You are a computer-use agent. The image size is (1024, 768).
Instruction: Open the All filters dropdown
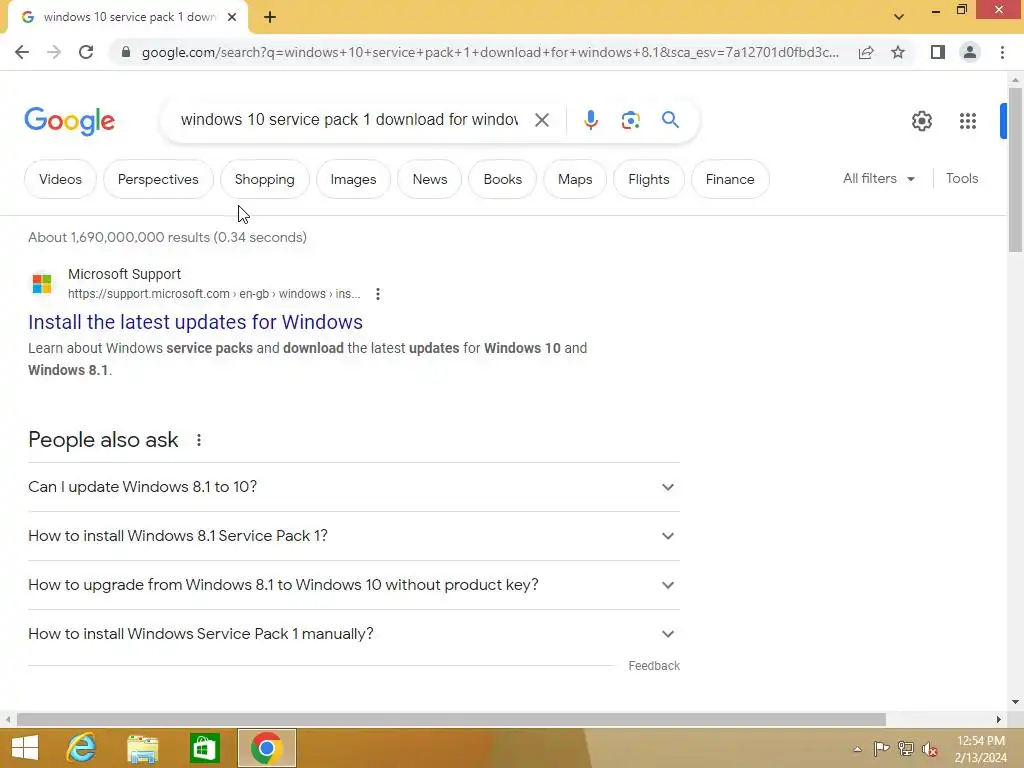(878, 178)
